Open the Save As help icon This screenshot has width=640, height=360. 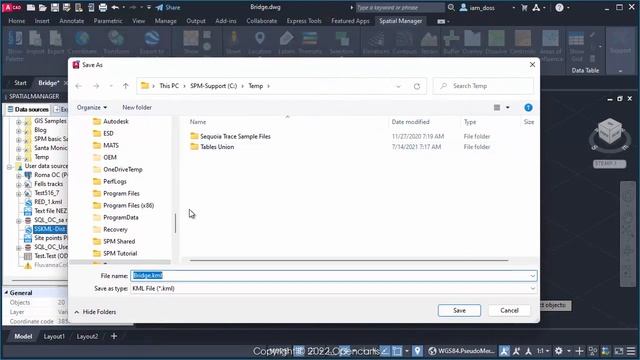coord(528,108)
